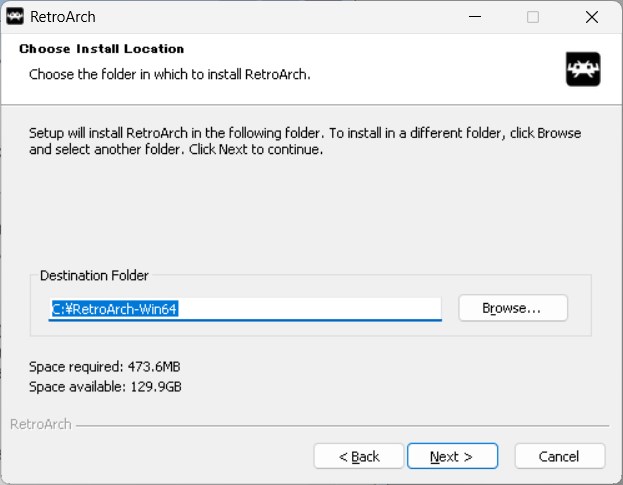Click the RetroArch title bar icon
Viewport: 623px width, 485px height.
pyautogui.click(x=15, y=17)
